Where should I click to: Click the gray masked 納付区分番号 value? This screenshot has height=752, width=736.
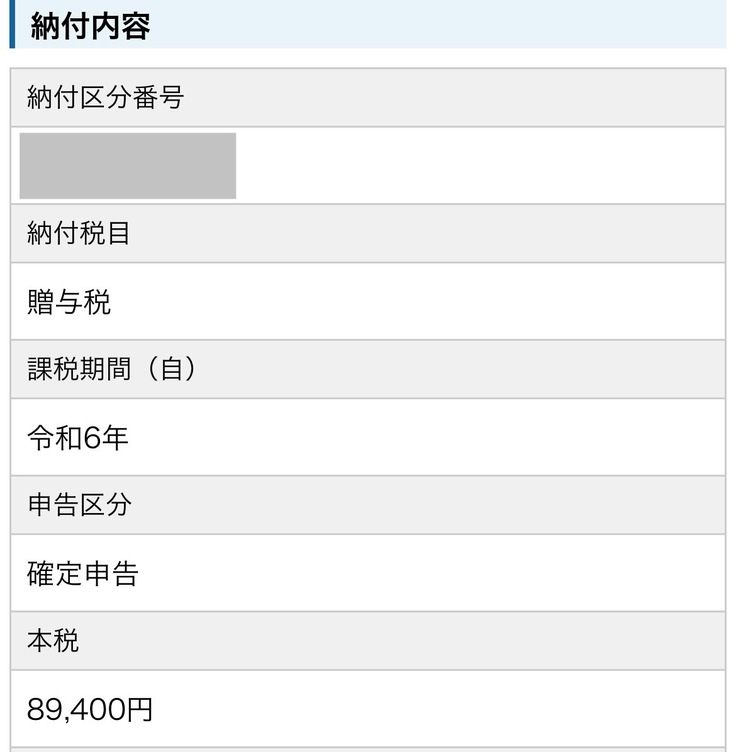coord(128,166)
